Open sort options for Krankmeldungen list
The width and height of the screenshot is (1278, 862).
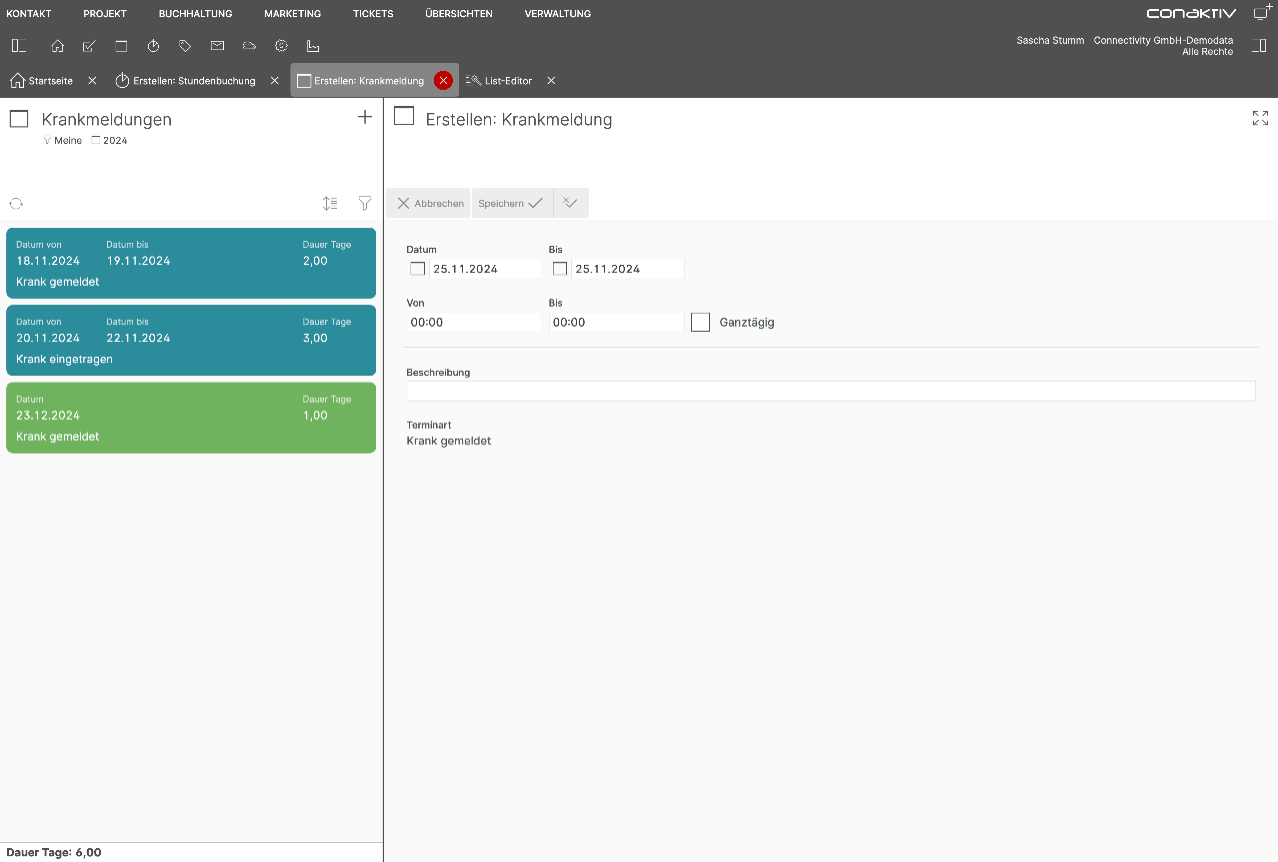coord(330,203)
